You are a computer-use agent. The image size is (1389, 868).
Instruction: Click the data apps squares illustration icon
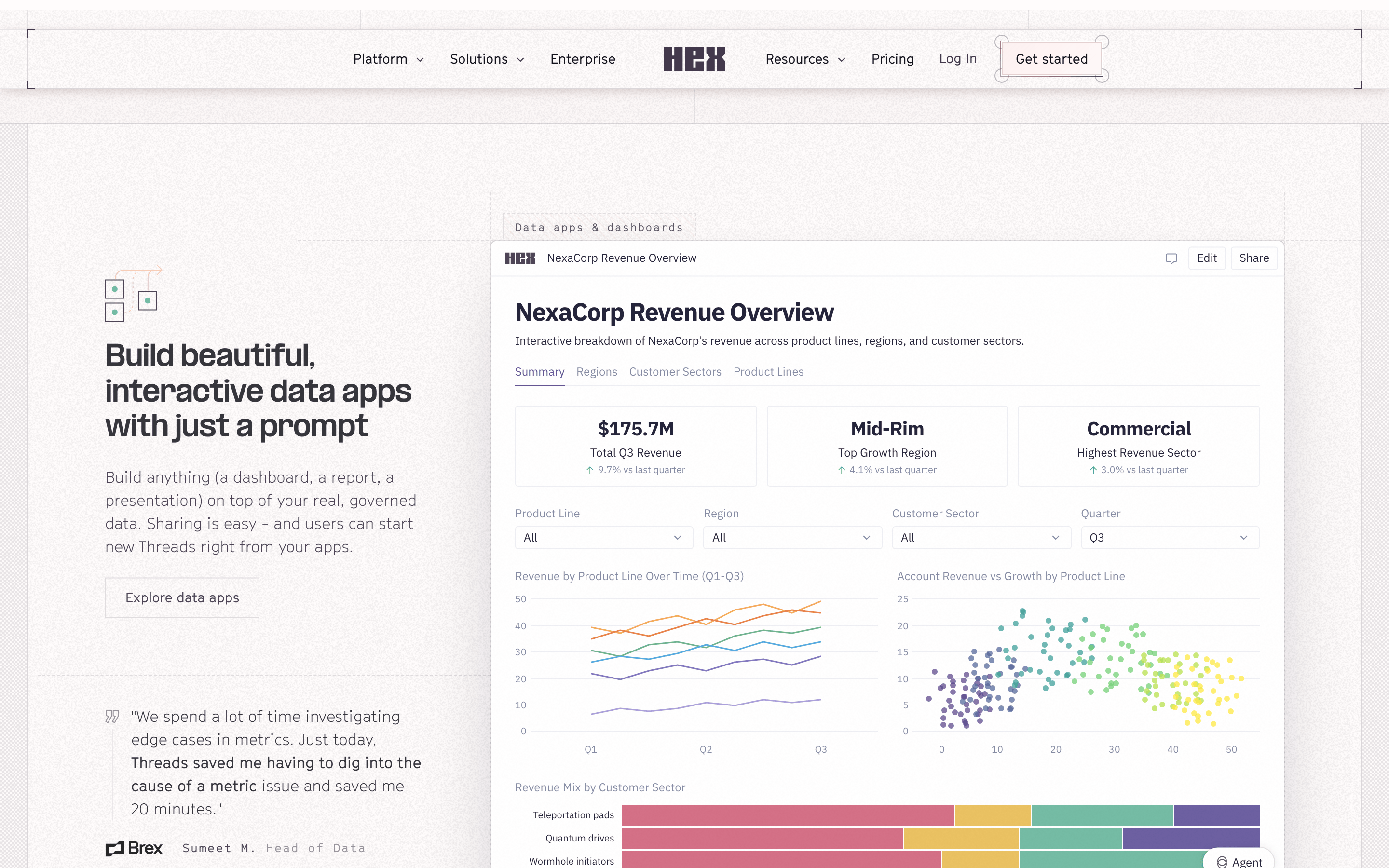[x=133, y=293]
